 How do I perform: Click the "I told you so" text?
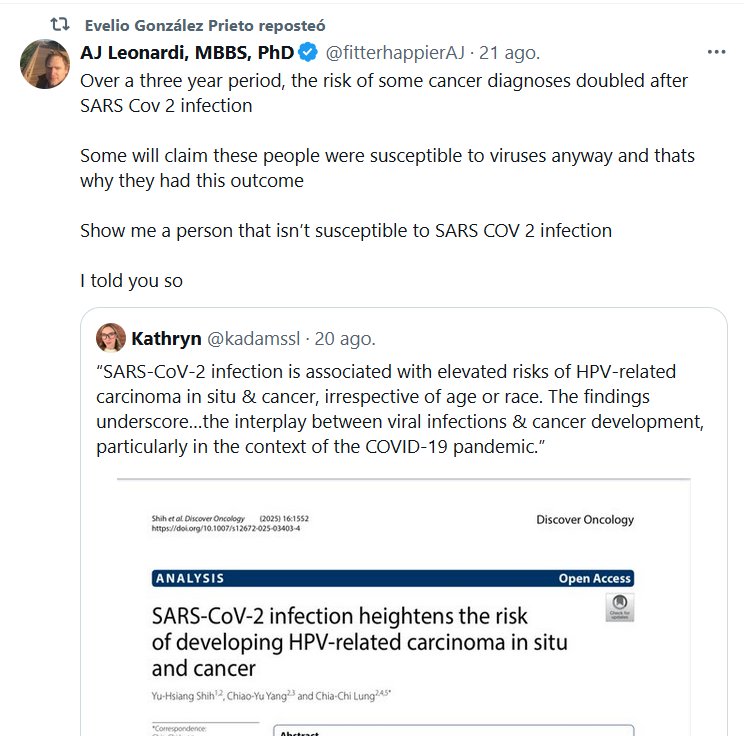click(131, 281)
